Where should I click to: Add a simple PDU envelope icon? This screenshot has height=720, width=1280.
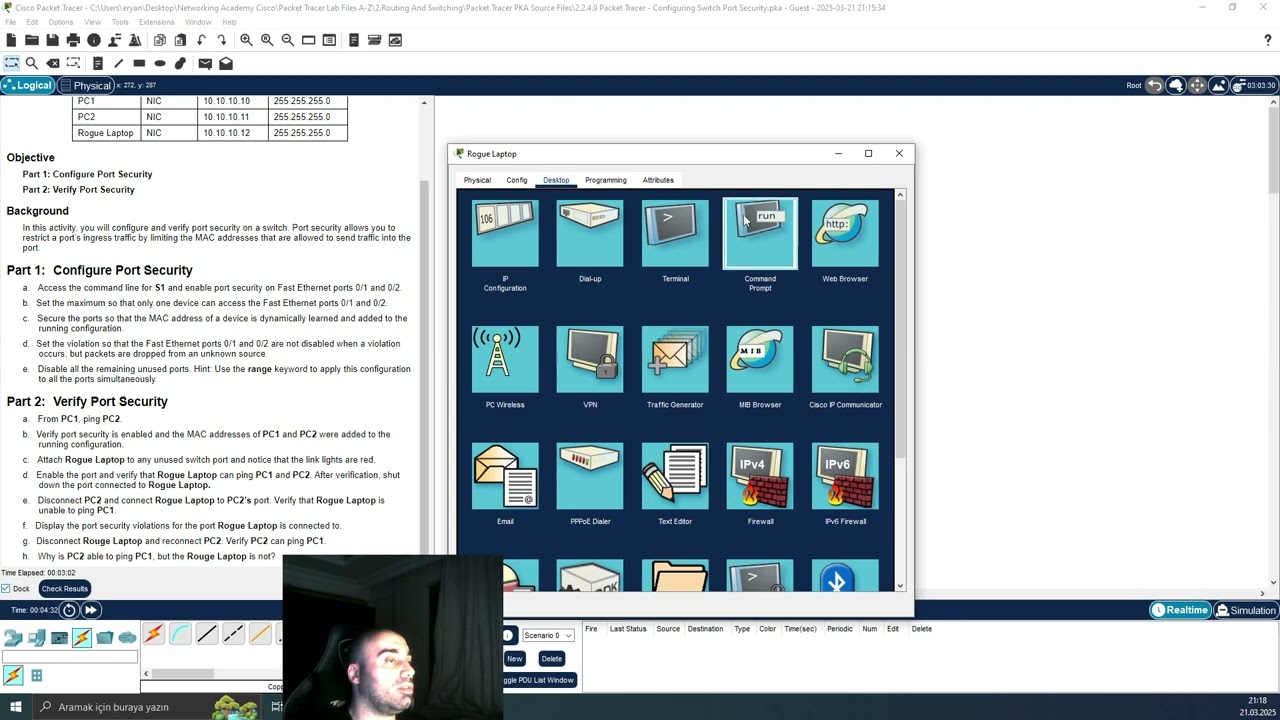(x=205, y=63)
